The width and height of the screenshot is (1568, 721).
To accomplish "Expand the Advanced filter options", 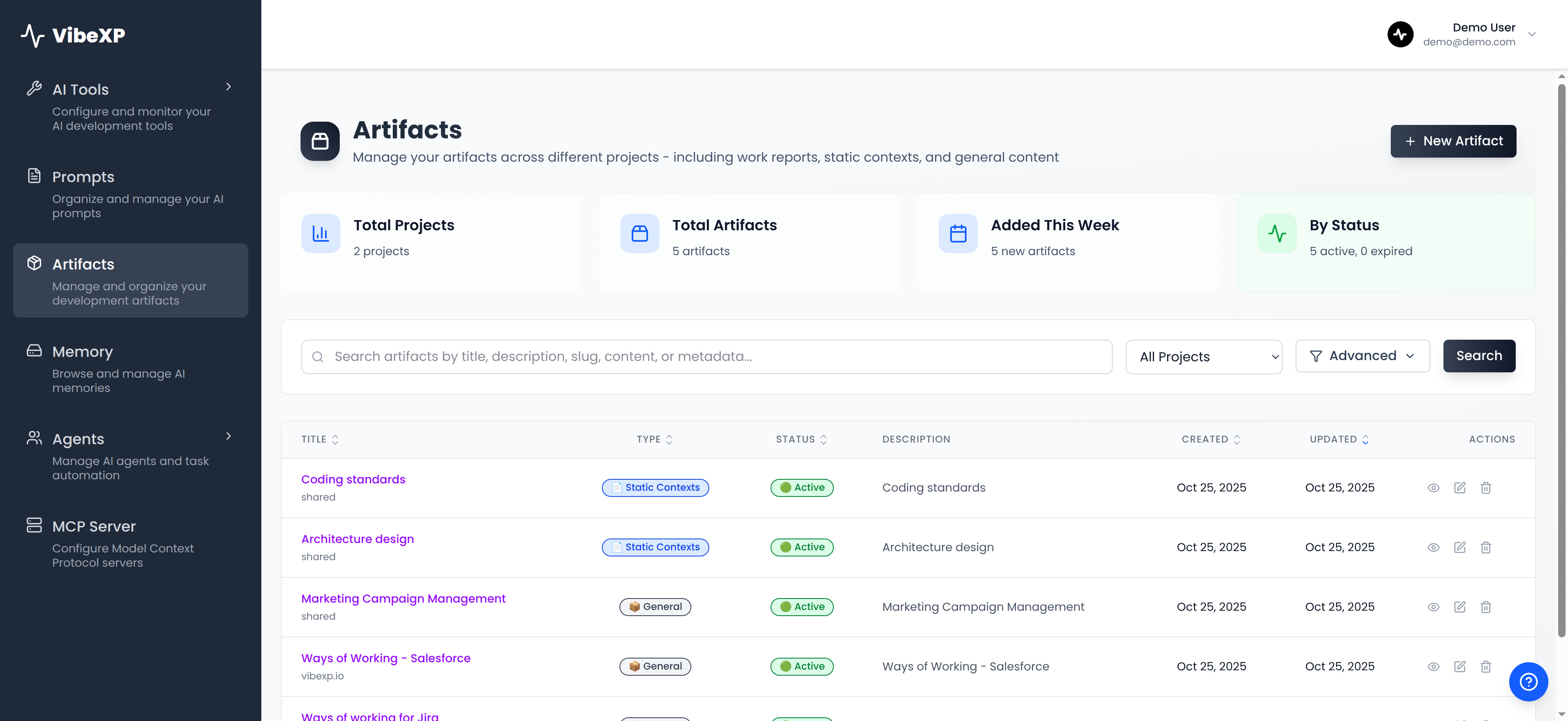I will click(x=1362, y=355).
